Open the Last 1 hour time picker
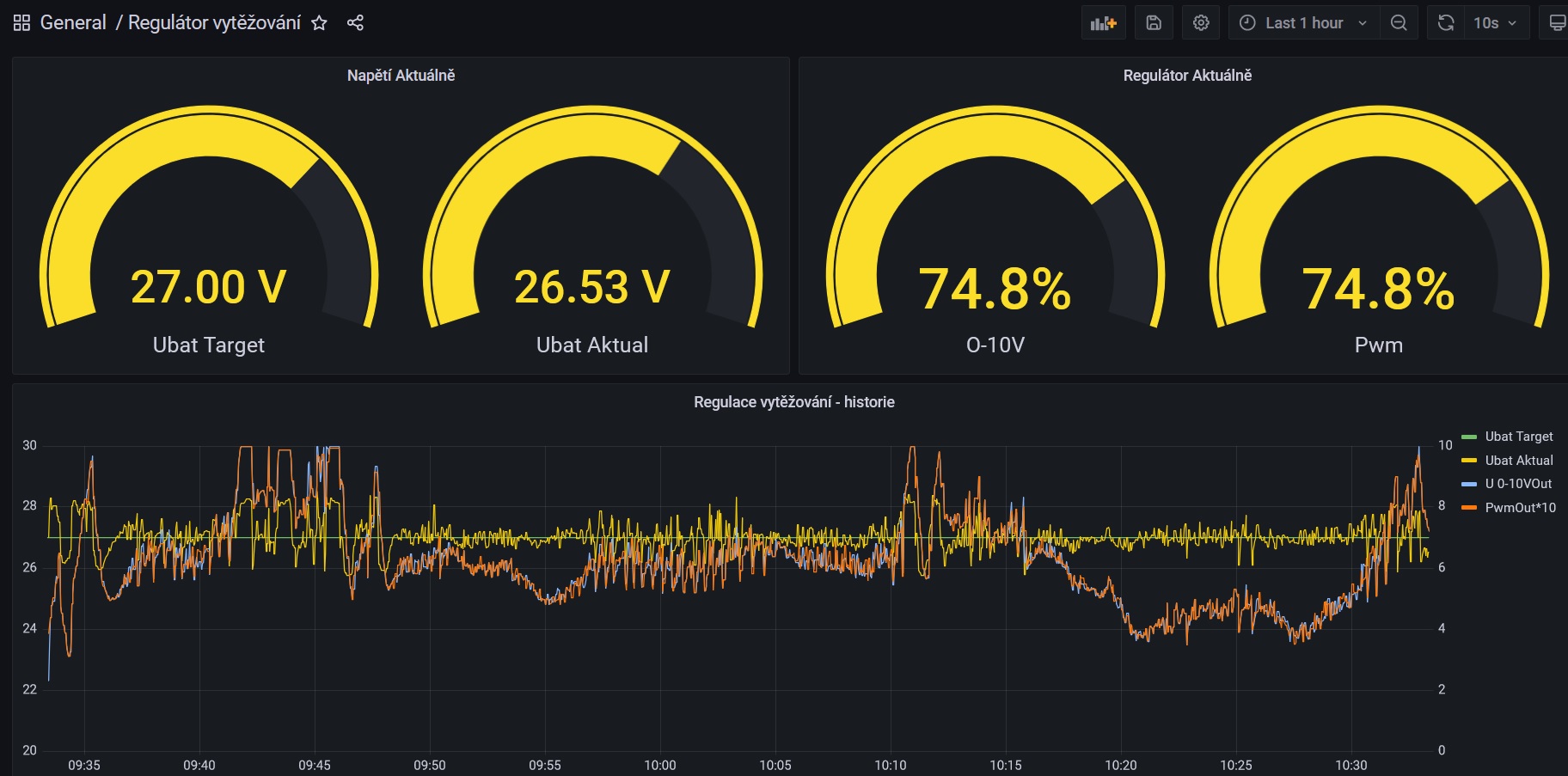Image resolution: width=1568 pixels, height=776 pixels. [x=1304, y=23]
